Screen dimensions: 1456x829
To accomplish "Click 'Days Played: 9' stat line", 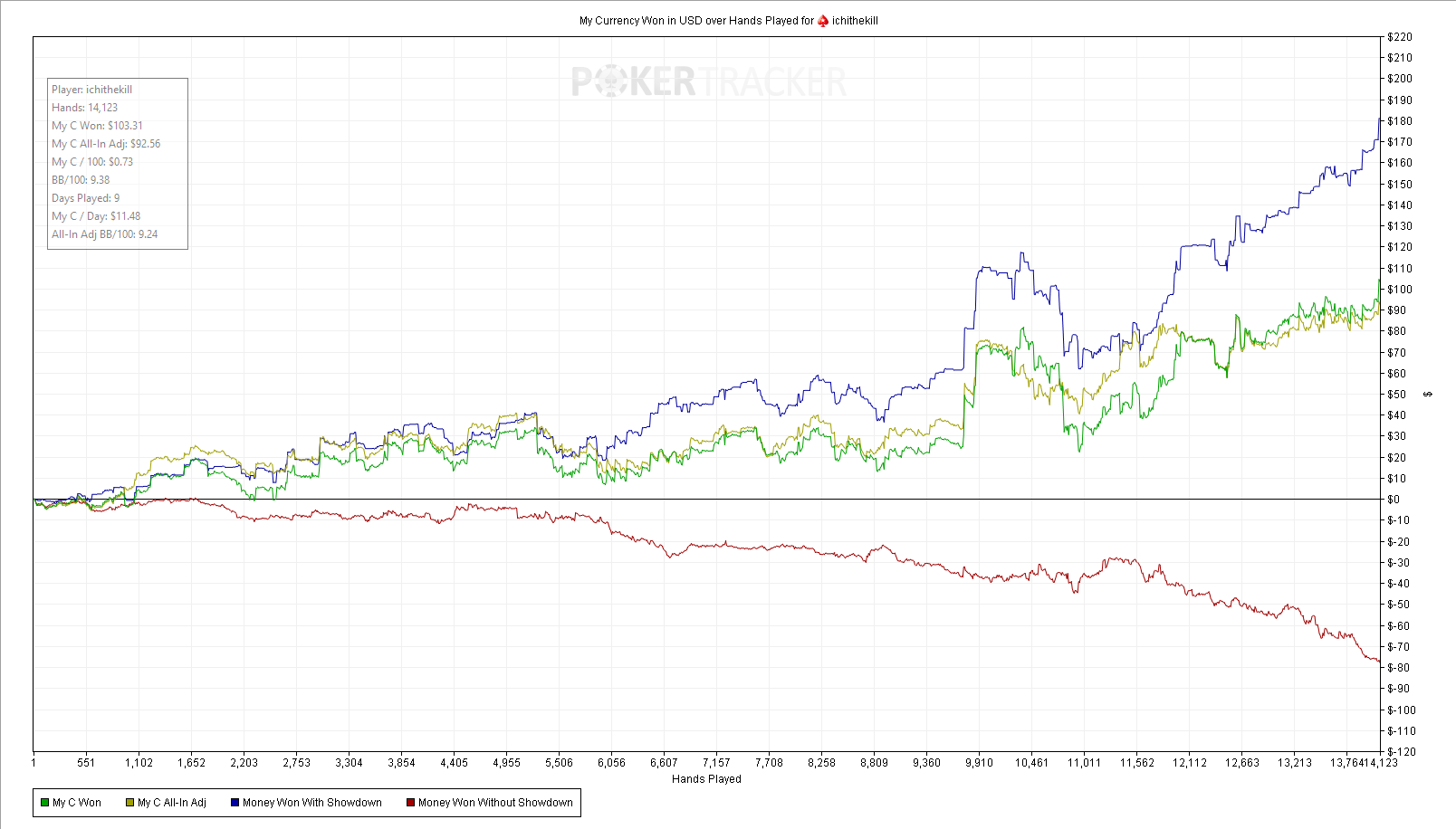I will point(86,198).
